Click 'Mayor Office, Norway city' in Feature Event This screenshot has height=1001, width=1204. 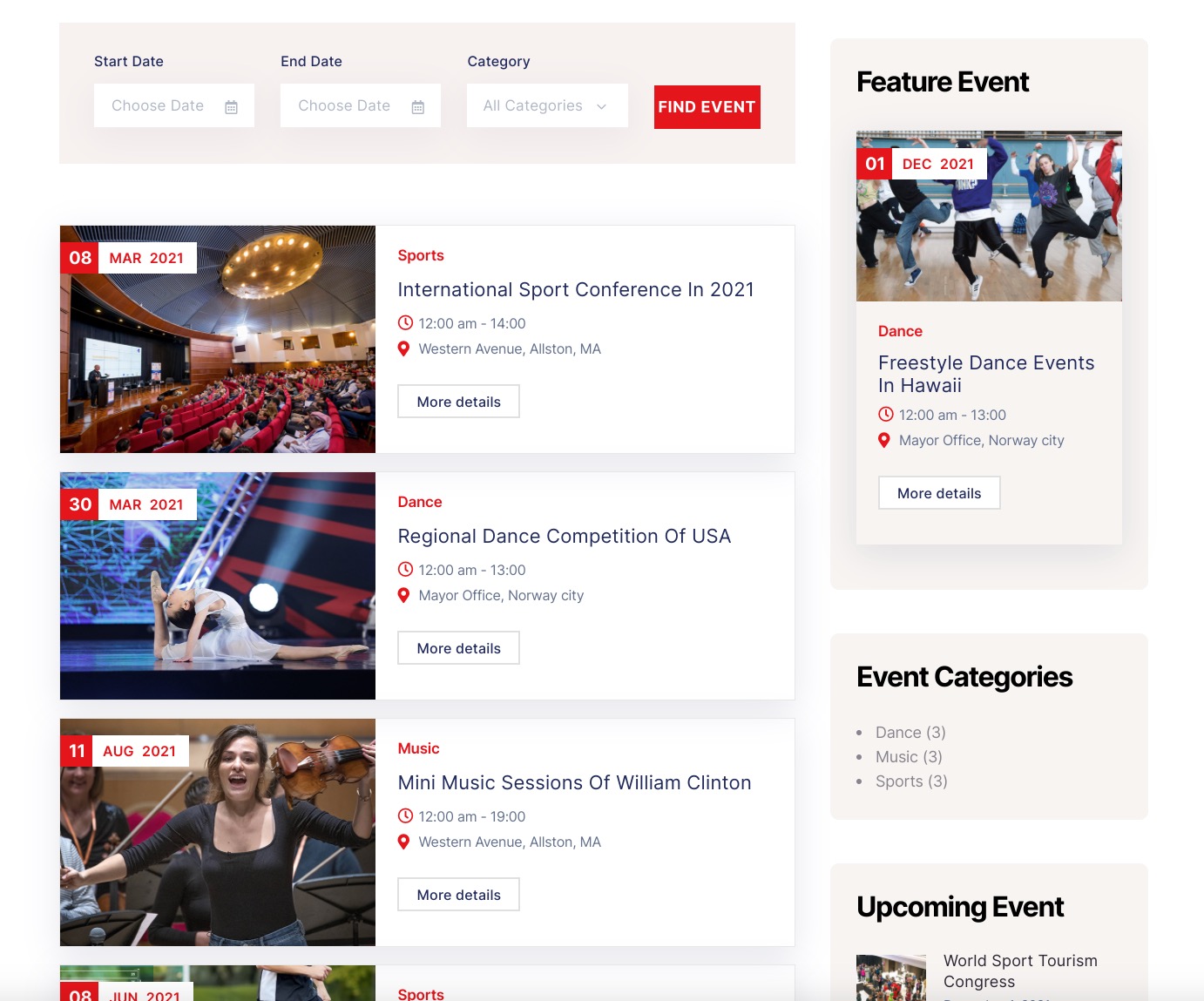coord(982,441)
